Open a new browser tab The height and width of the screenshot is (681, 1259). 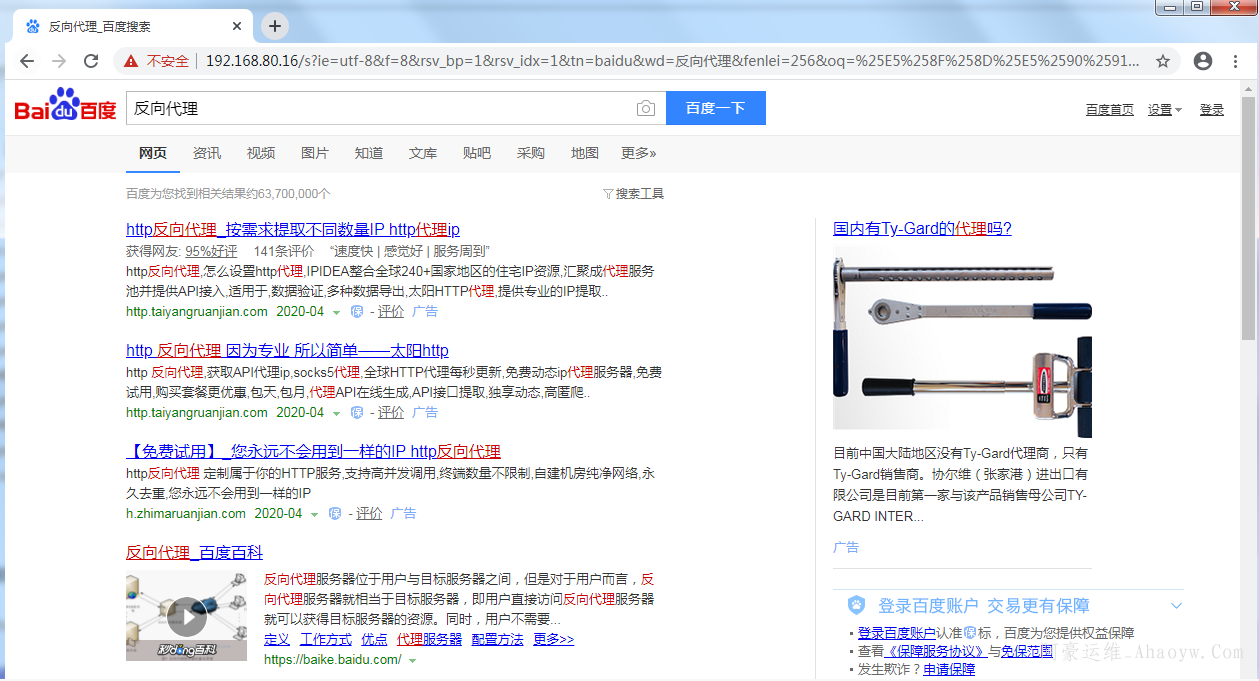(x=275, y=26)
